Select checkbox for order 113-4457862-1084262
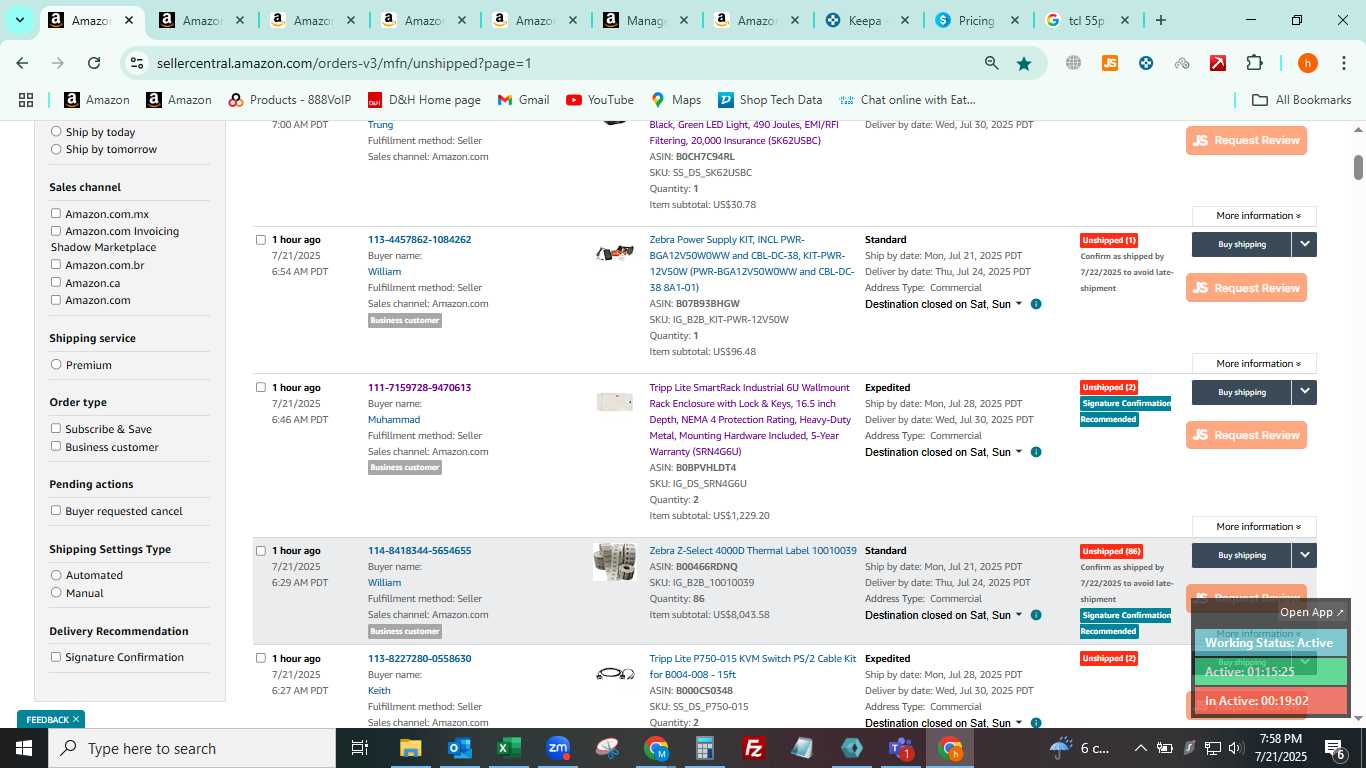 [261, 240]
